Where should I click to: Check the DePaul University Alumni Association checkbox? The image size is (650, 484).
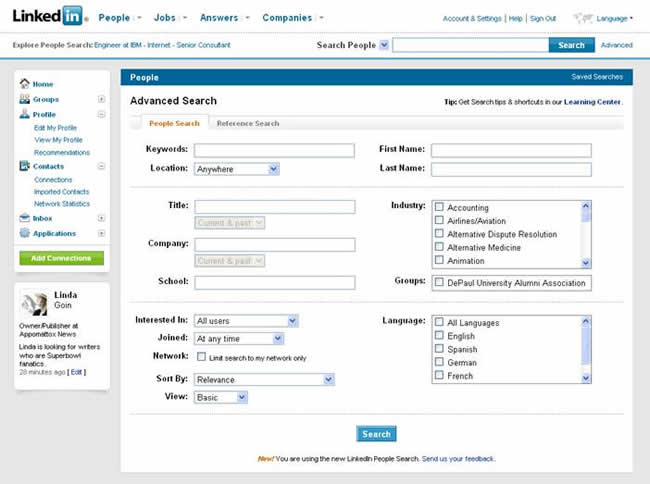coord(439,282)
